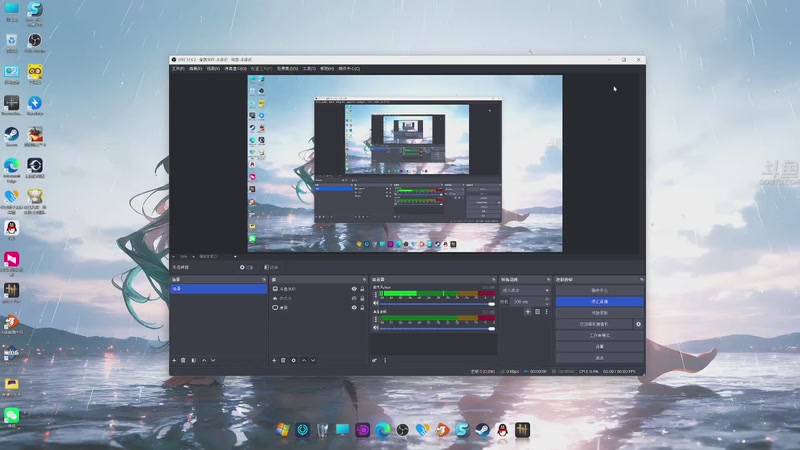The width and height of the screenshot is (800, 450).
Task: Toggle lock on the middle source row
Action: point(362,298)
